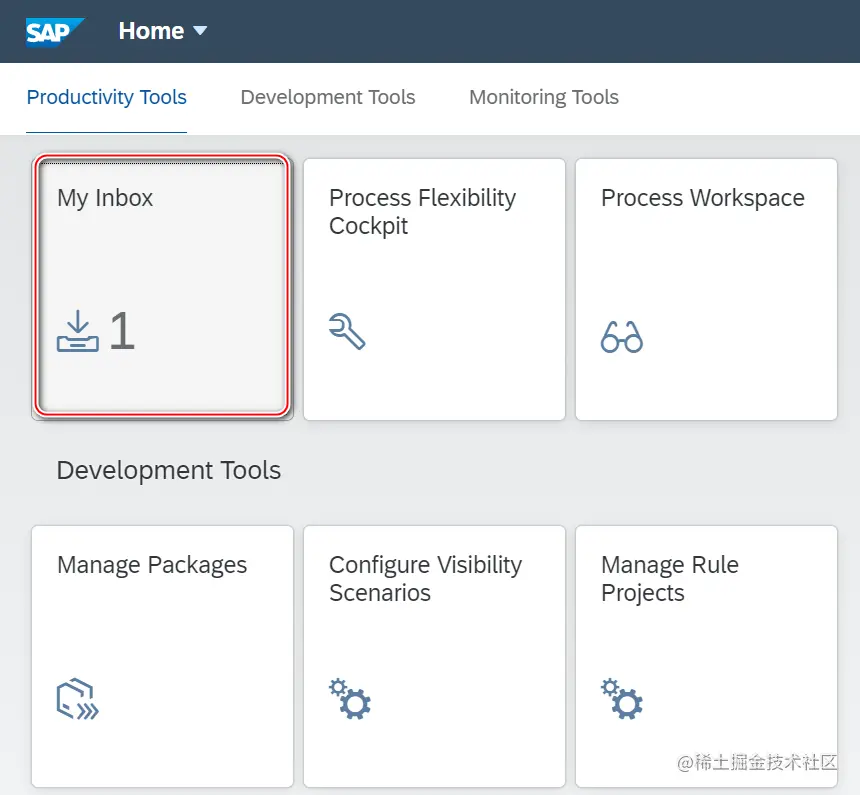Open the Home dropdown arrow

point(200,31)
